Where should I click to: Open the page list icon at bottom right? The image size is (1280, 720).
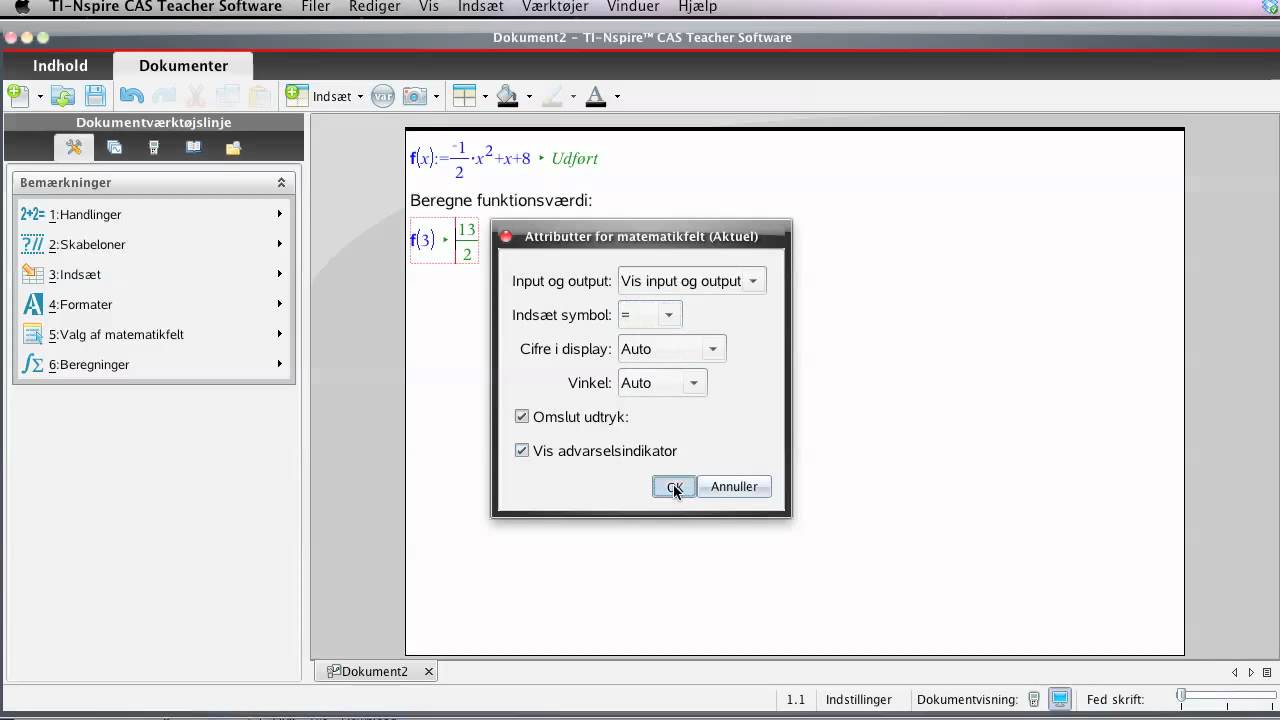click(x=1267, y=672)
